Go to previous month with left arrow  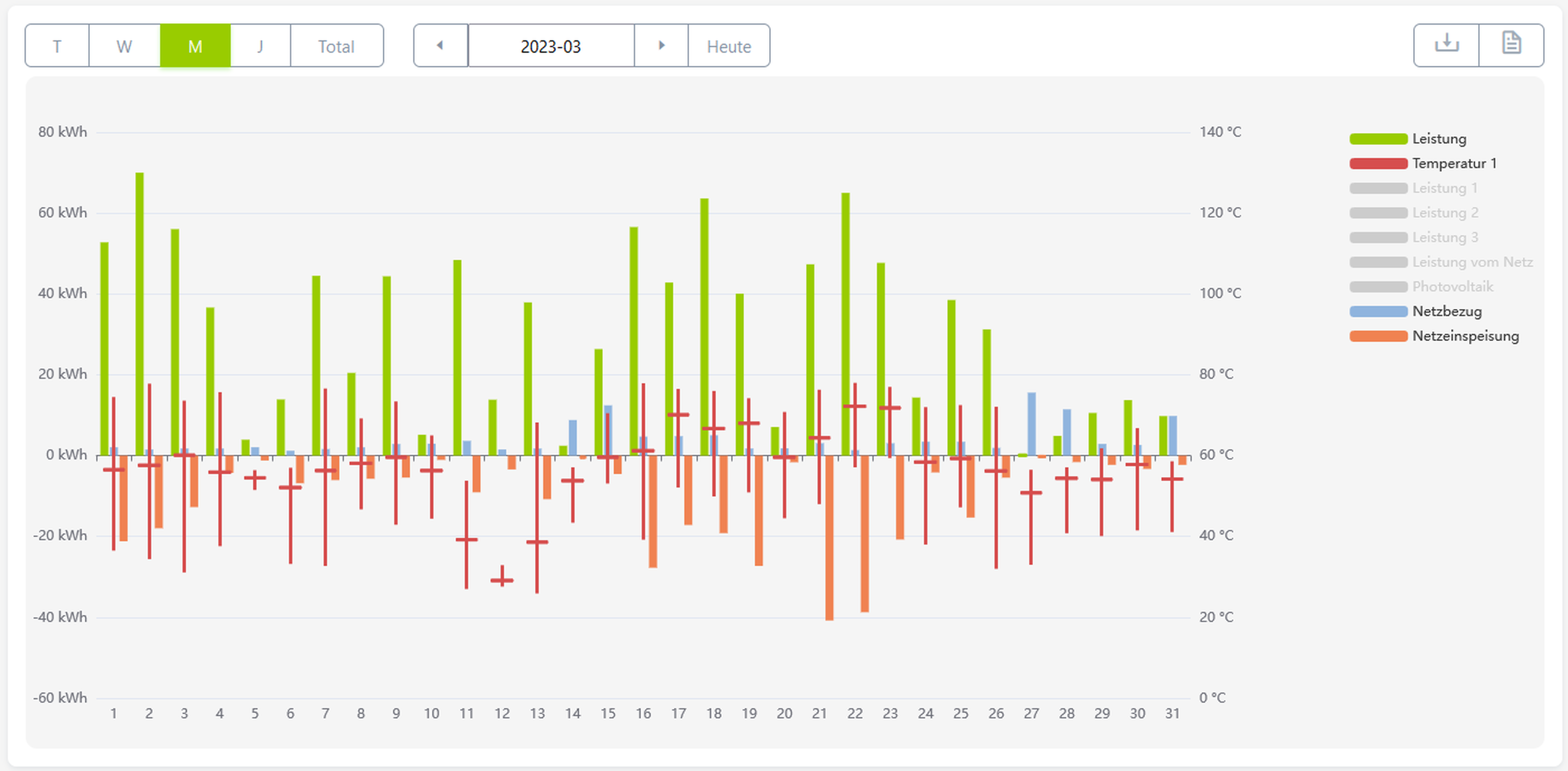(440, 45)
